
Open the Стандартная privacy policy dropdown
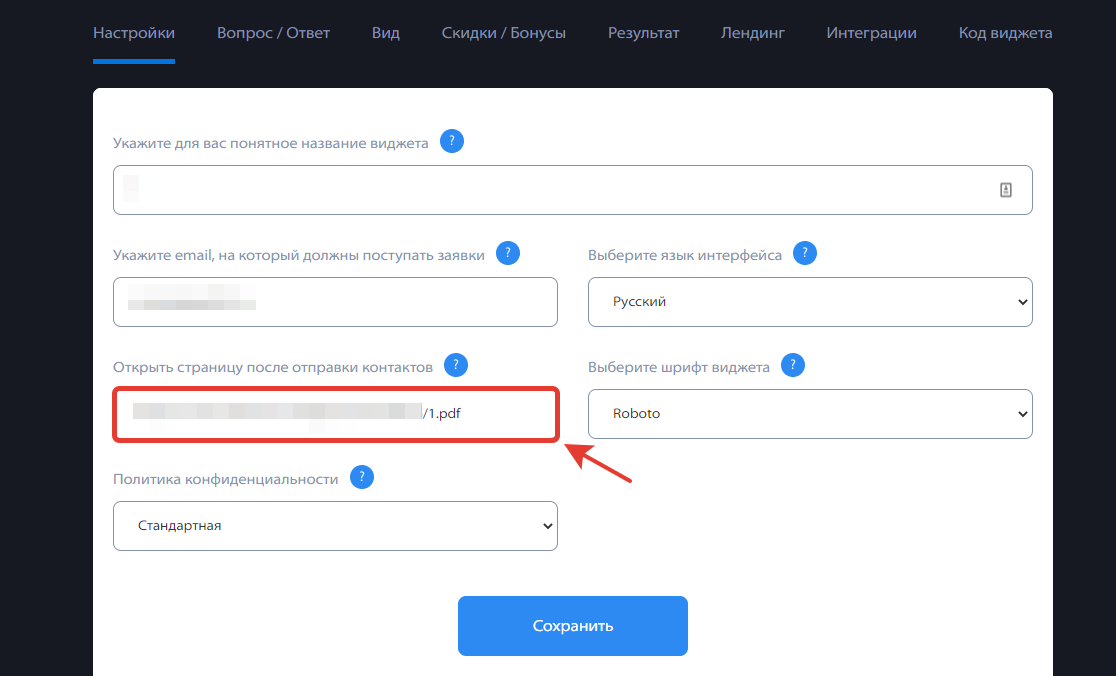coord(335,526)
